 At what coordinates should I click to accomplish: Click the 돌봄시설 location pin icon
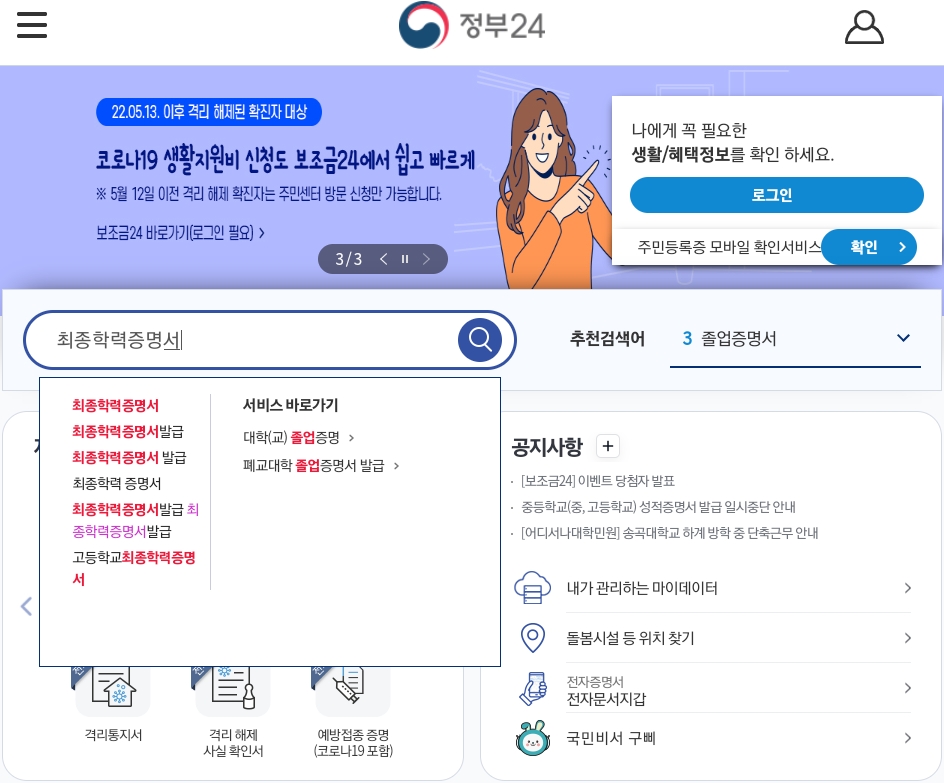pos(532,637)
